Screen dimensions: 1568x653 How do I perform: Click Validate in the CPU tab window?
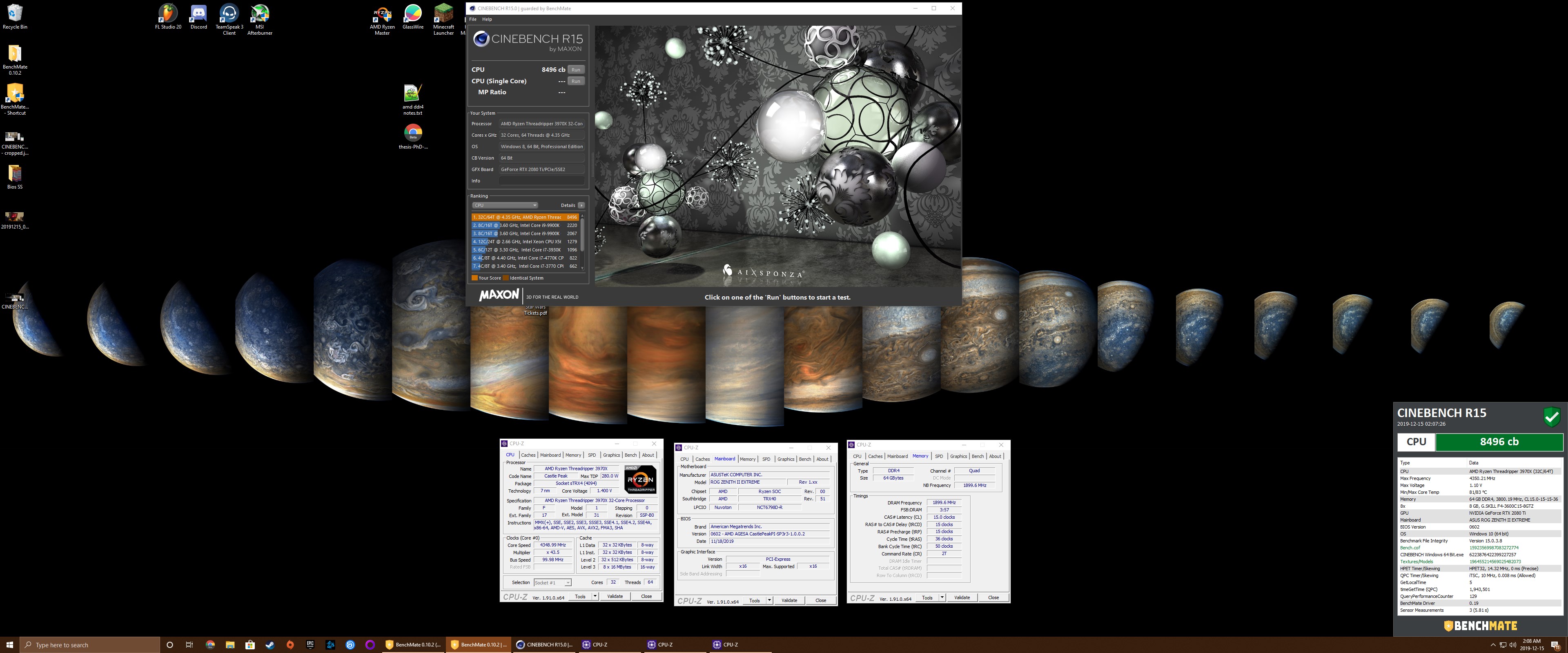coord(615,596)
